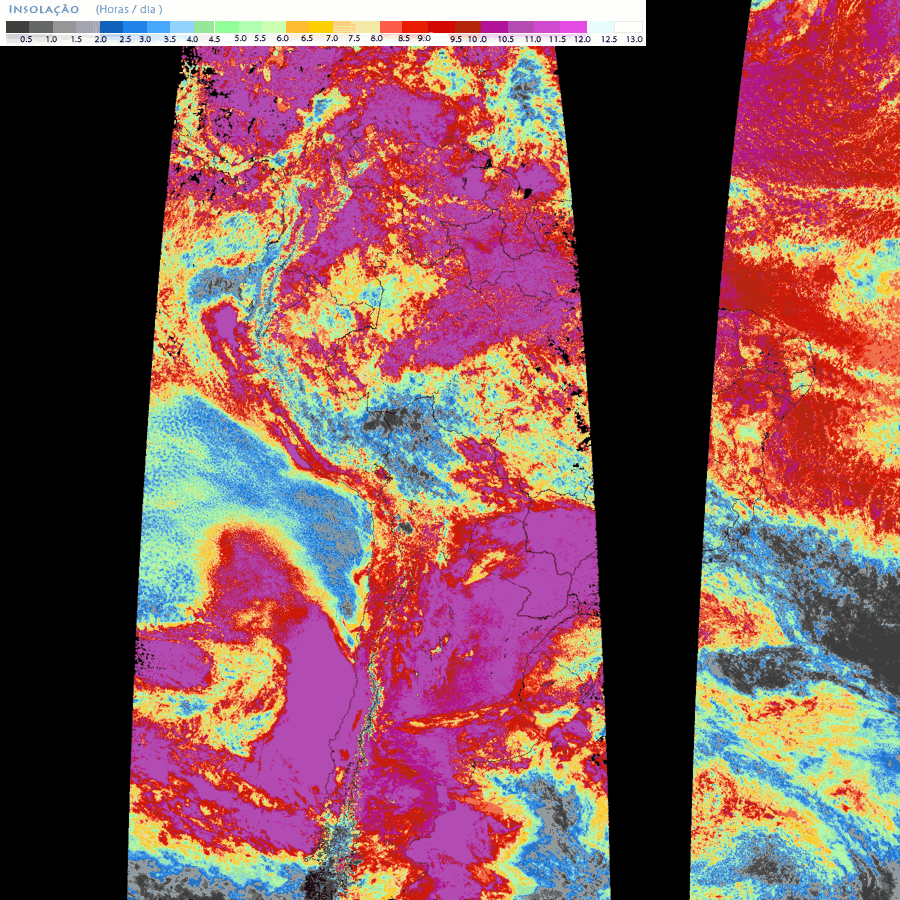
Task: Click the '3.0' scale value
Action: coord(145,39)
